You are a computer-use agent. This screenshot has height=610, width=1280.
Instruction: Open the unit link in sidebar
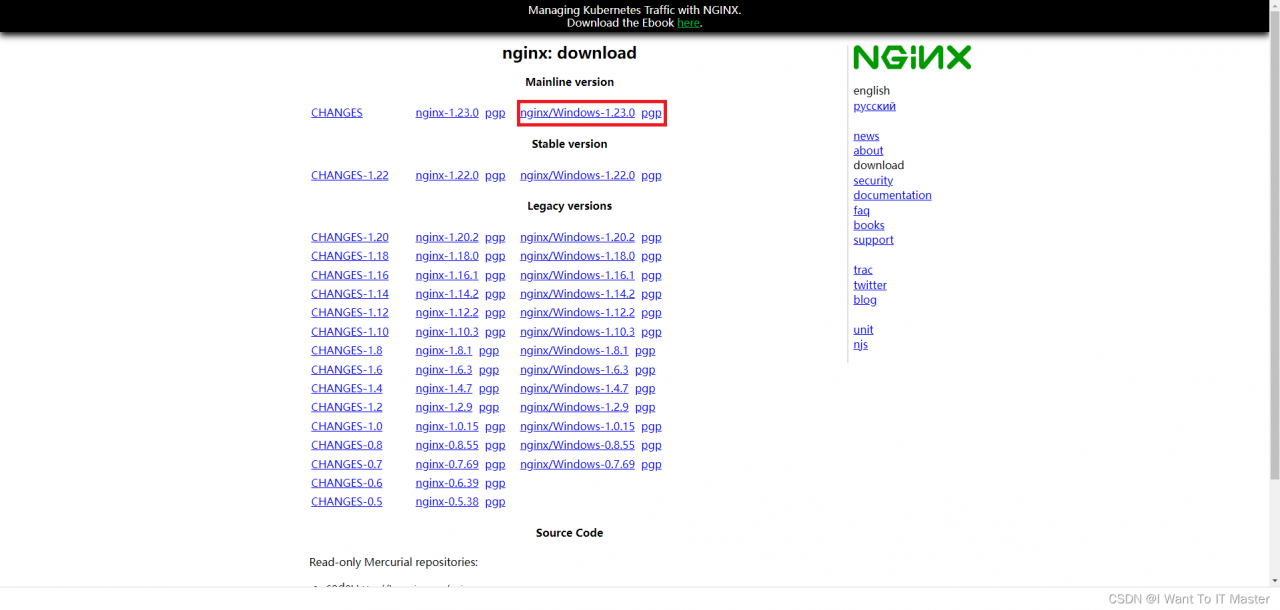(863, 330)
